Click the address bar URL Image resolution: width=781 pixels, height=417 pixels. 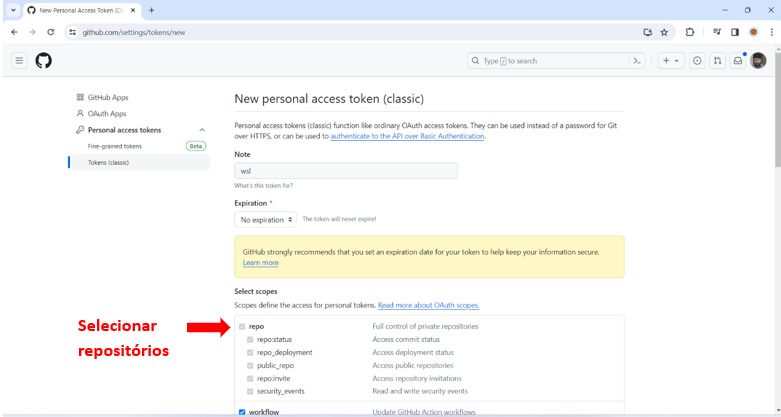[x=133, y=32]
